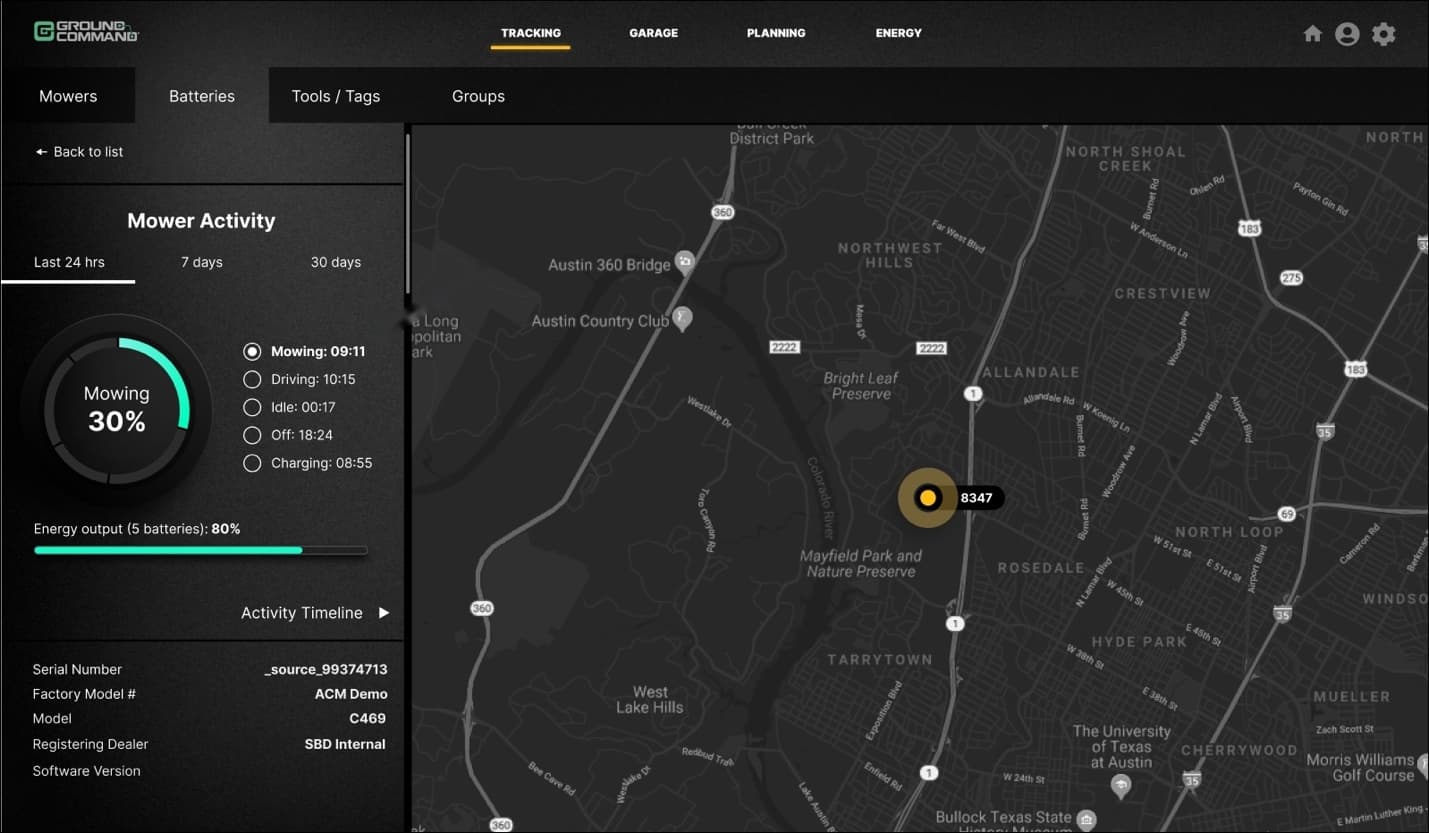Click the Mower Activity heading

tap(201, 221)
